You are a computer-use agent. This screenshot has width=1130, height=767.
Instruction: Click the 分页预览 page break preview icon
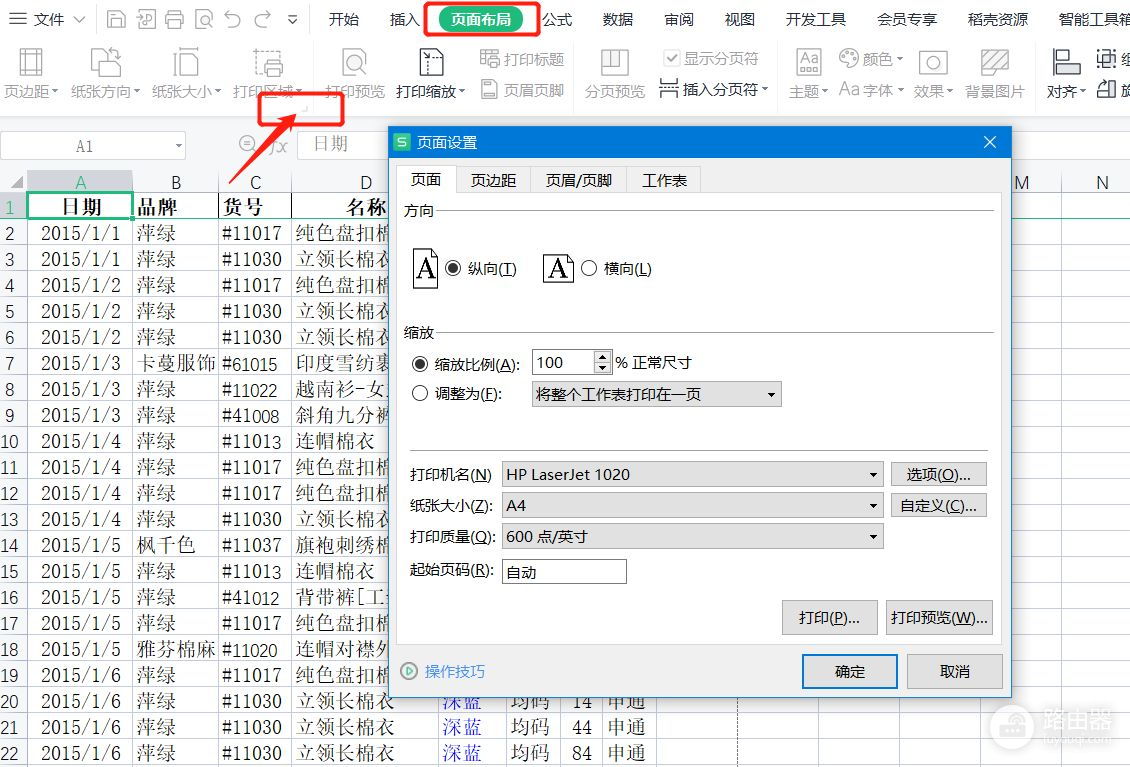[x=614, y=64]
